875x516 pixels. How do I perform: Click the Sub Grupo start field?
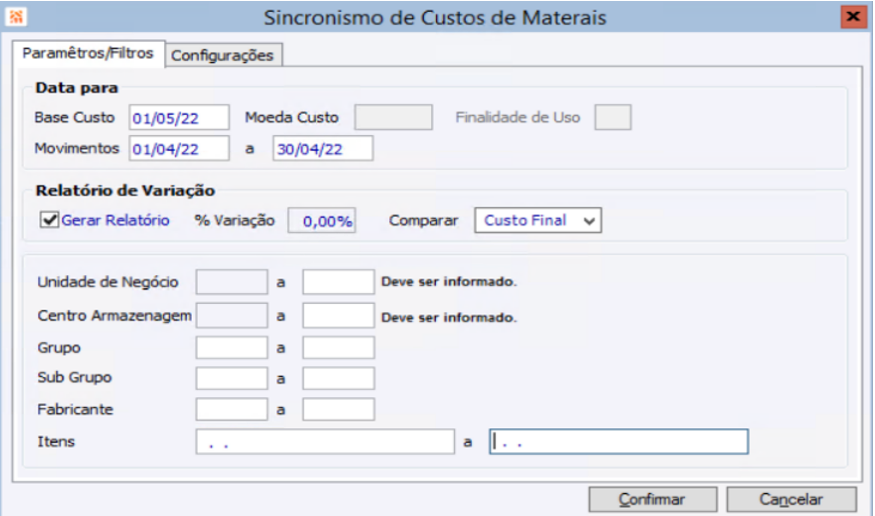coord(232,378)
